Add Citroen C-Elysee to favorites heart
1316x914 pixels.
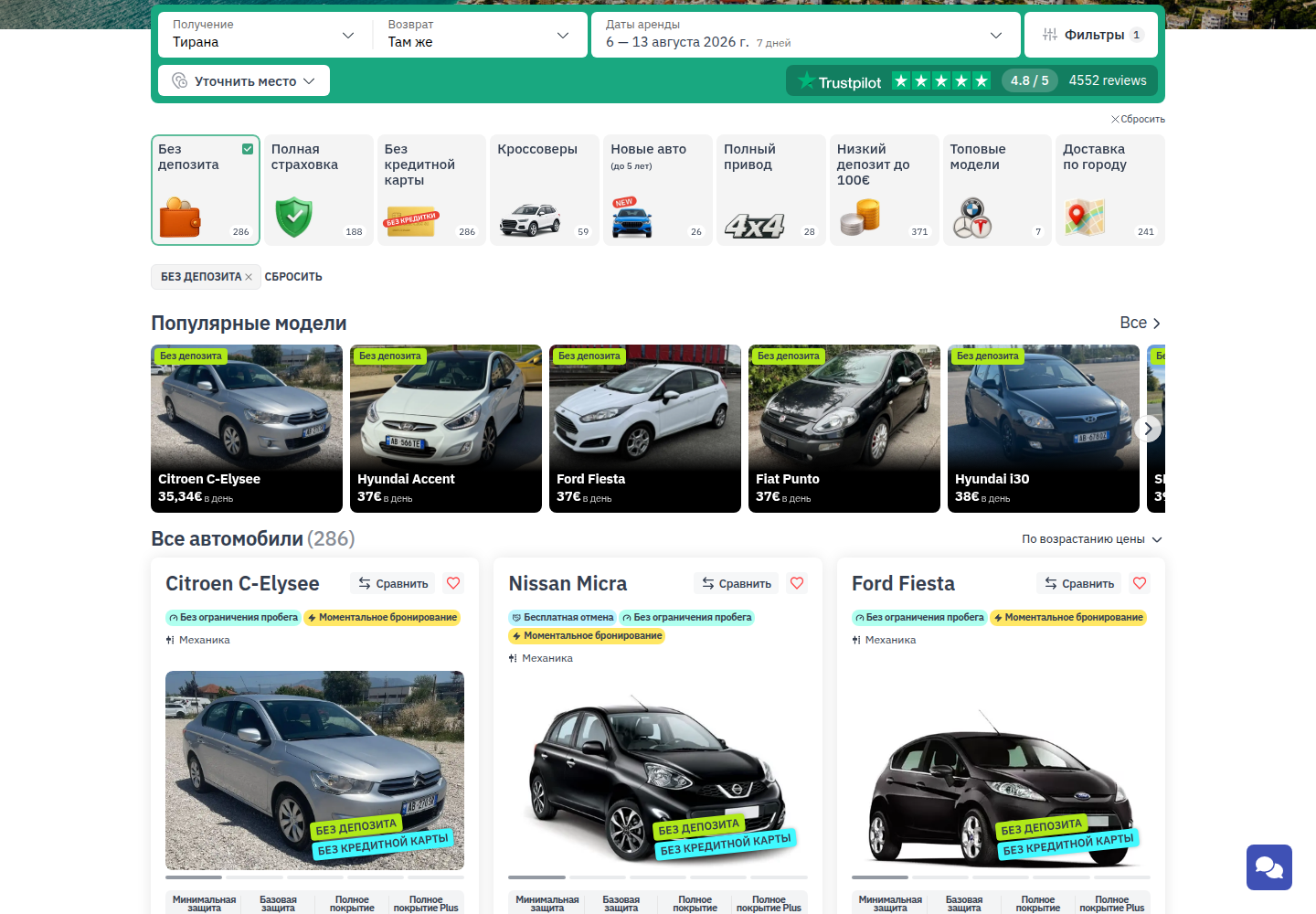pyautogui.click(x=453, y=583)
